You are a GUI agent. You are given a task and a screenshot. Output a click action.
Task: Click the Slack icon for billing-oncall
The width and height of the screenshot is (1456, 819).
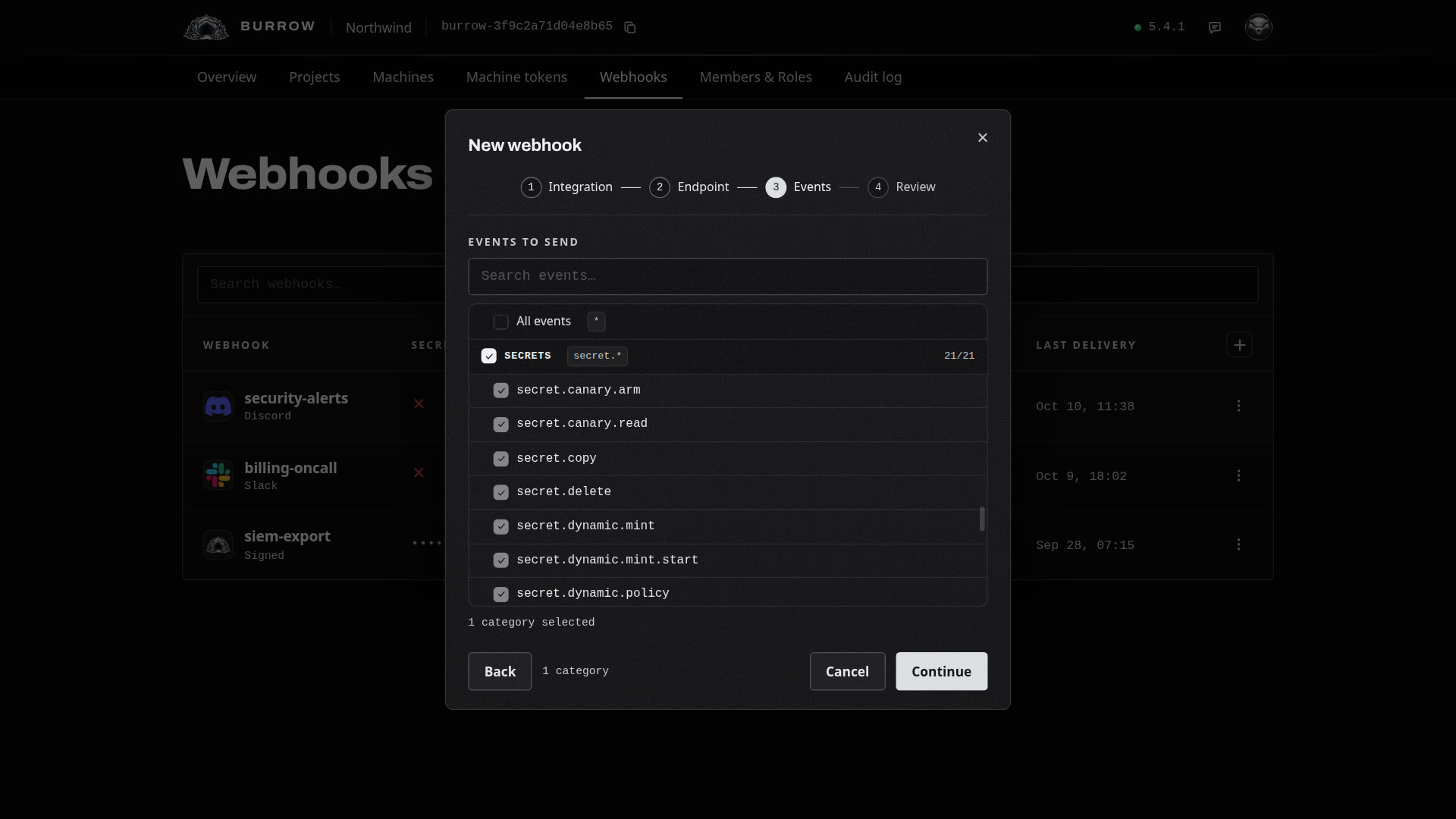(x=218, y=475)
